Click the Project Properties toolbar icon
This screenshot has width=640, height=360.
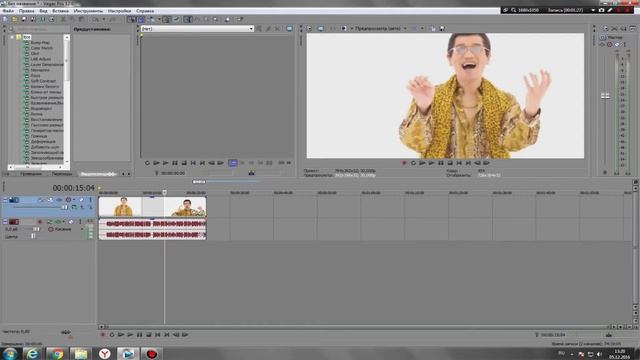point(51,19)
